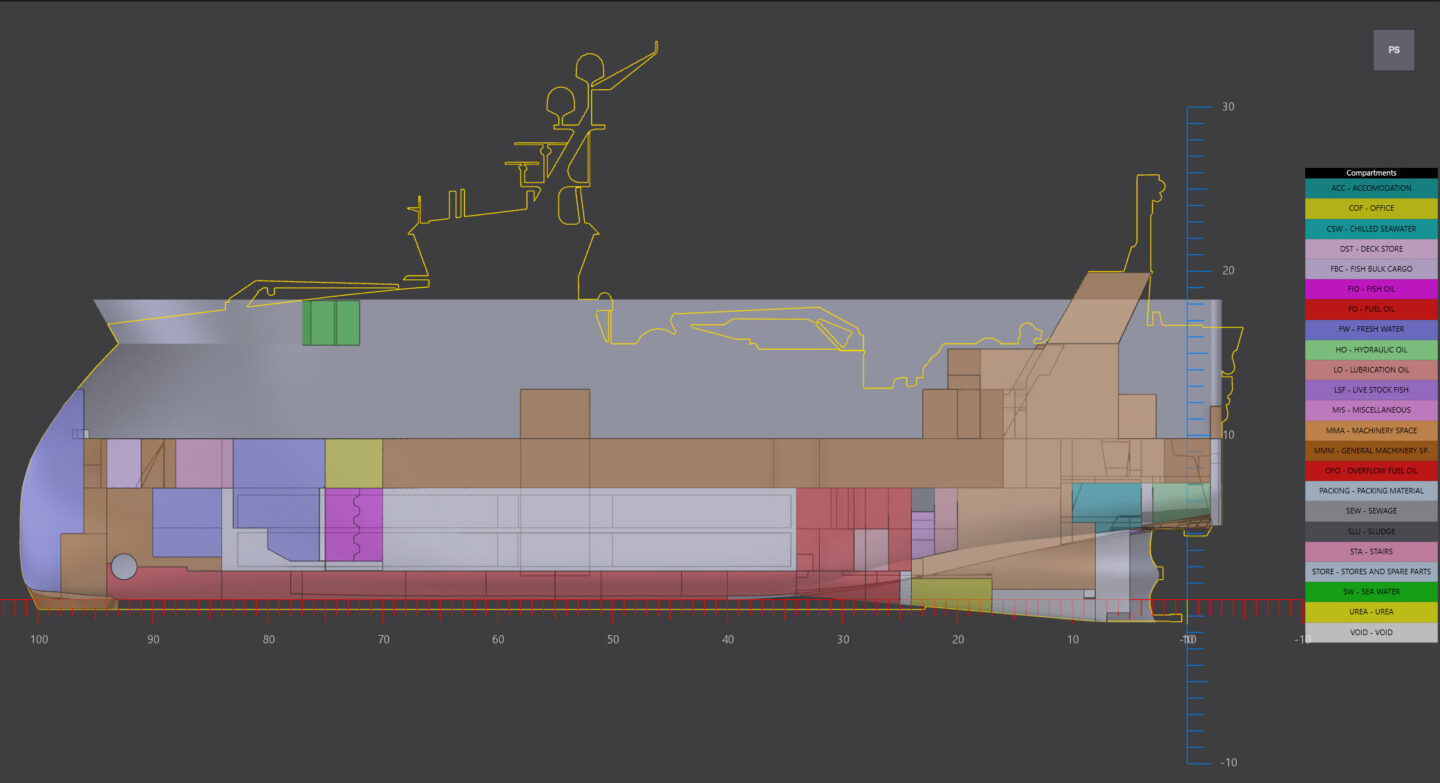
Task: Select the FIO - Fish Oil legend entry
Action: (x=1371, y=289)
